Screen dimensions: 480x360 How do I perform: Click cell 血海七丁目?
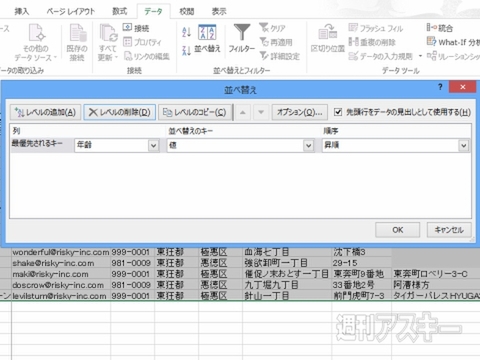coord(287,252)
